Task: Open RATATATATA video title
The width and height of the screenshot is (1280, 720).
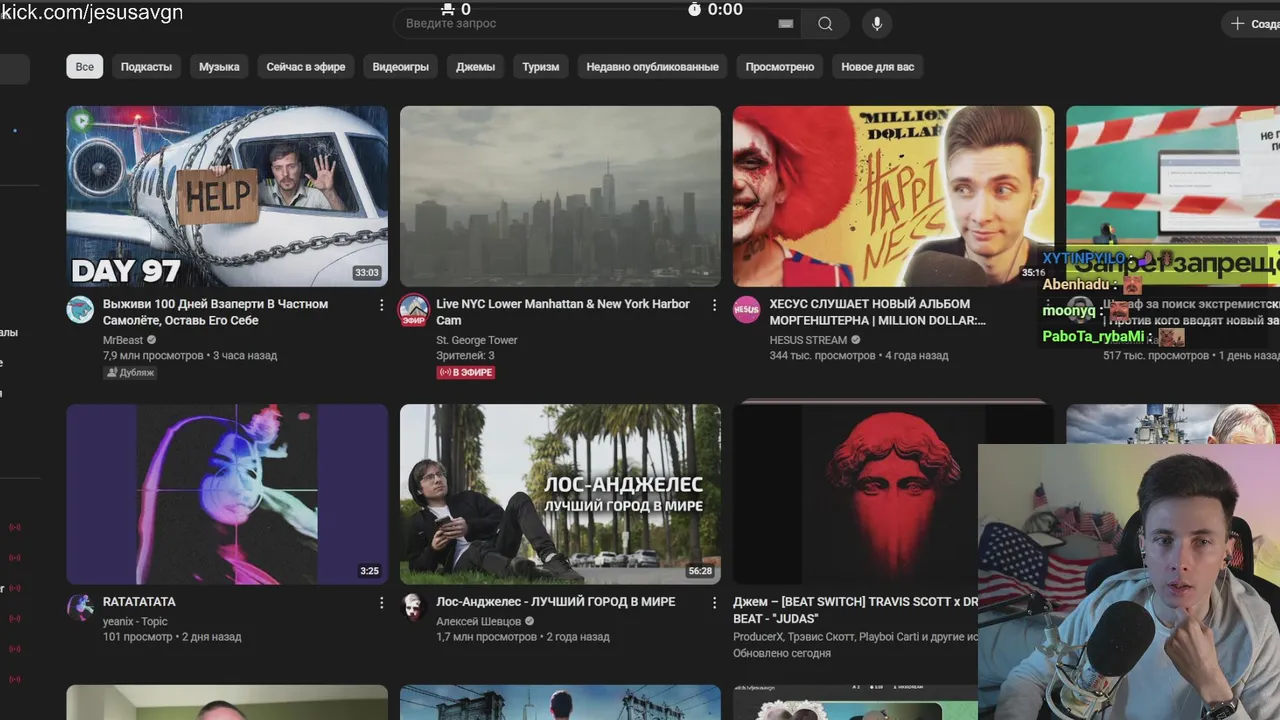Action: [x=139, y=602]
